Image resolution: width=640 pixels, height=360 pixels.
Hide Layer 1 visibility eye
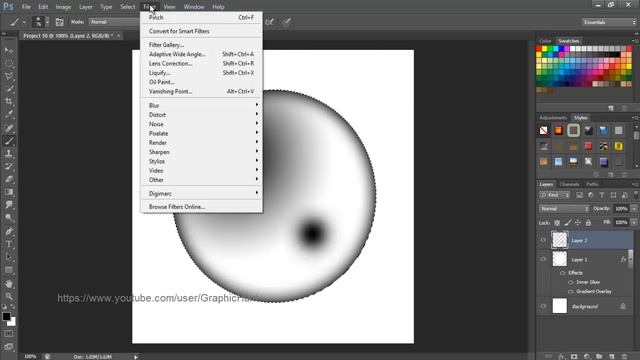click(543, 259)
